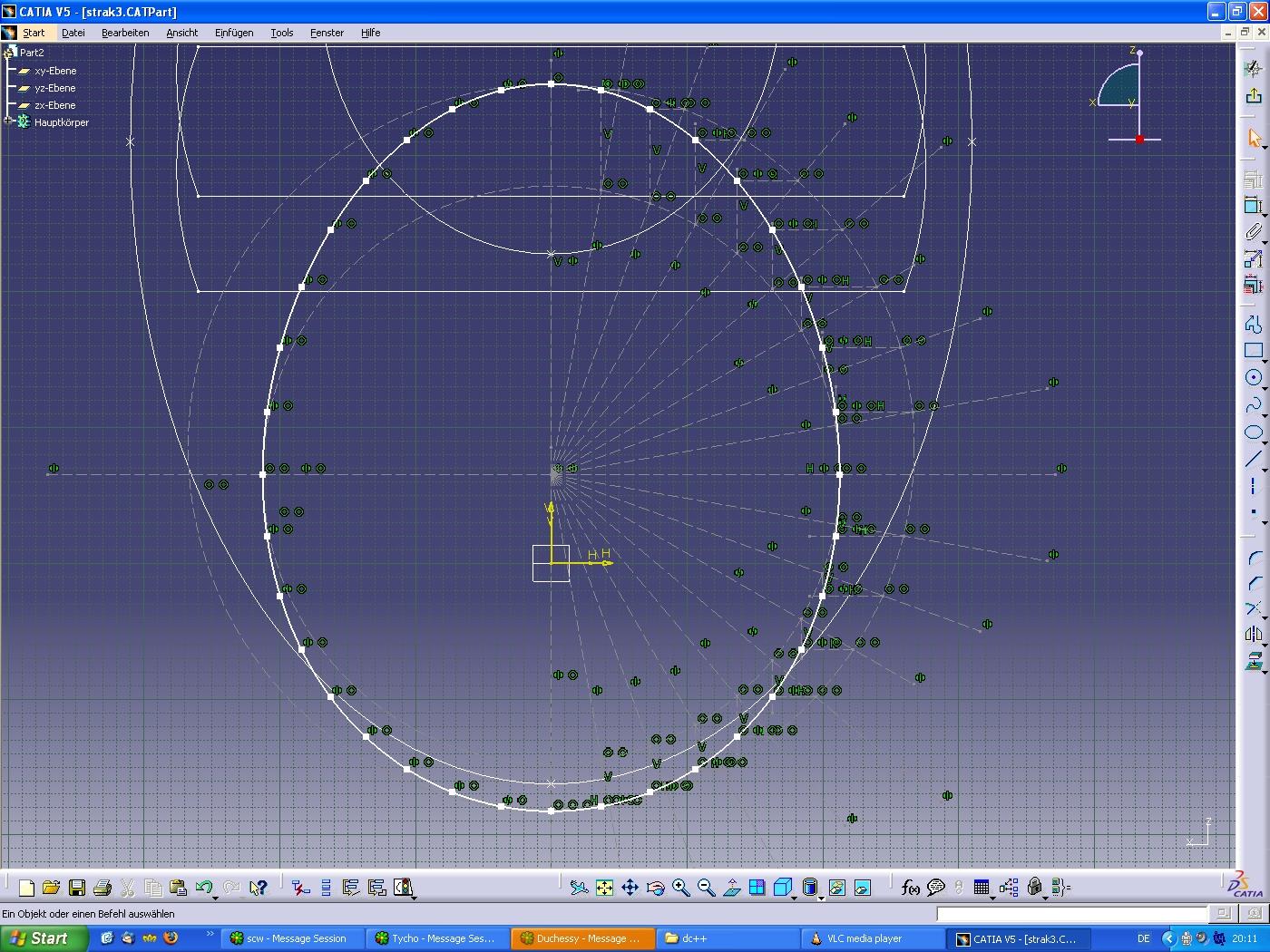Viewport: 1270px width, 952px height.
Task: Select the Constraint dimension tool
Action: pos(1254,206)
